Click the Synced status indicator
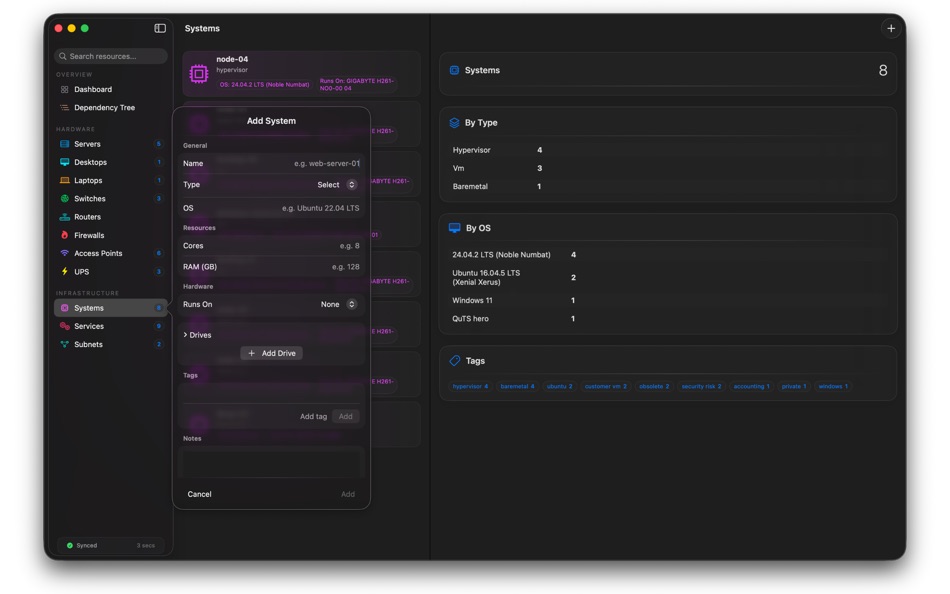Screen dimensions: 950x594 point(83,545)
